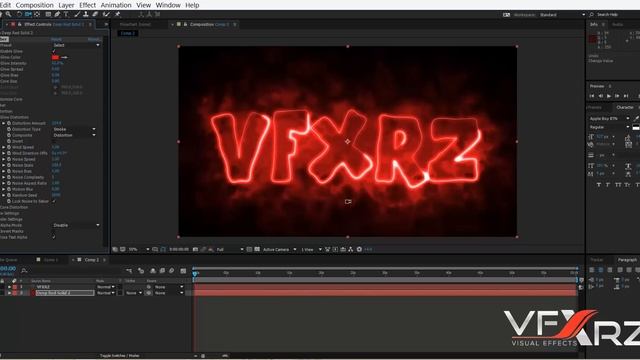
Task: Select the Roto Brush tool
Action: [x=106, y=14]
